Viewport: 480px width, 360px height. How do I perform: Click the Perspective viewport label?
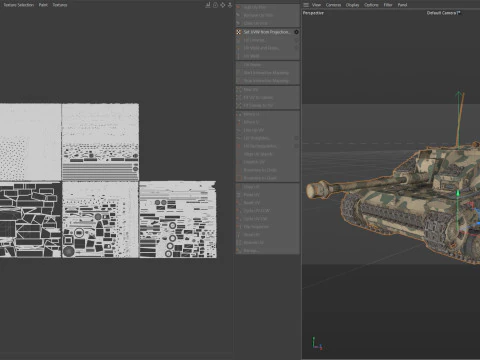click(x=313, y=13)
